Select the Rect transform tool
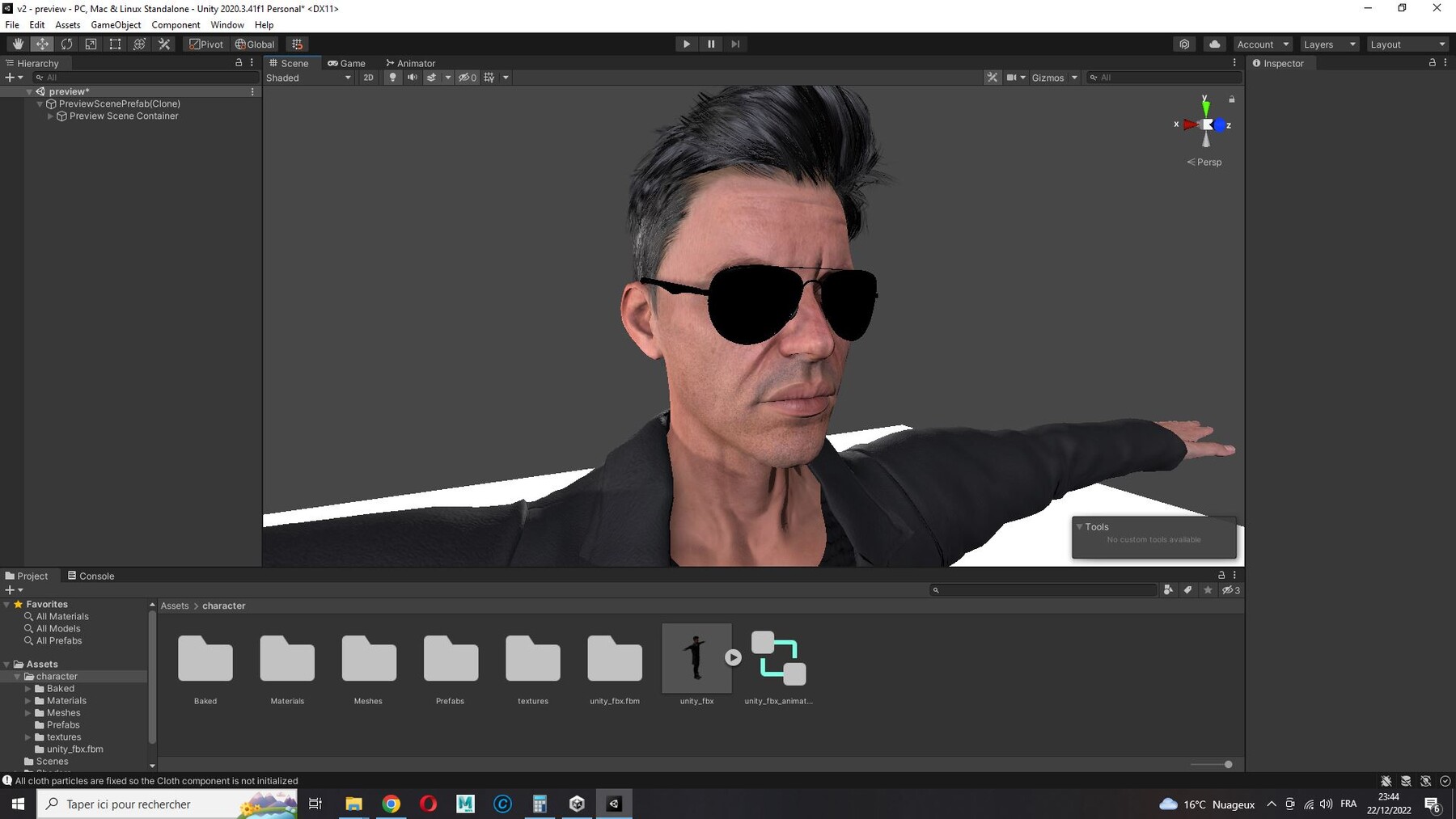Viewport: 1456px width, 819px height. pyautogui.click(x=114, y=44)
